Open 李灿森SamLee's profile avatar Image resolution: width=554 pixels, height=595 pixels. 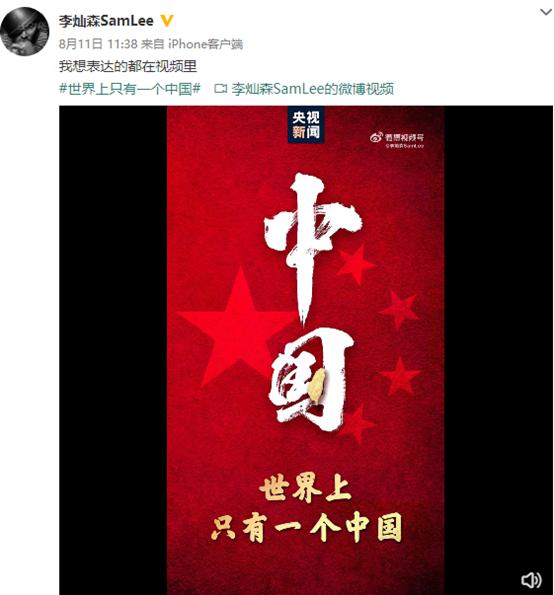pyautogui.click(x=25, y=31)
